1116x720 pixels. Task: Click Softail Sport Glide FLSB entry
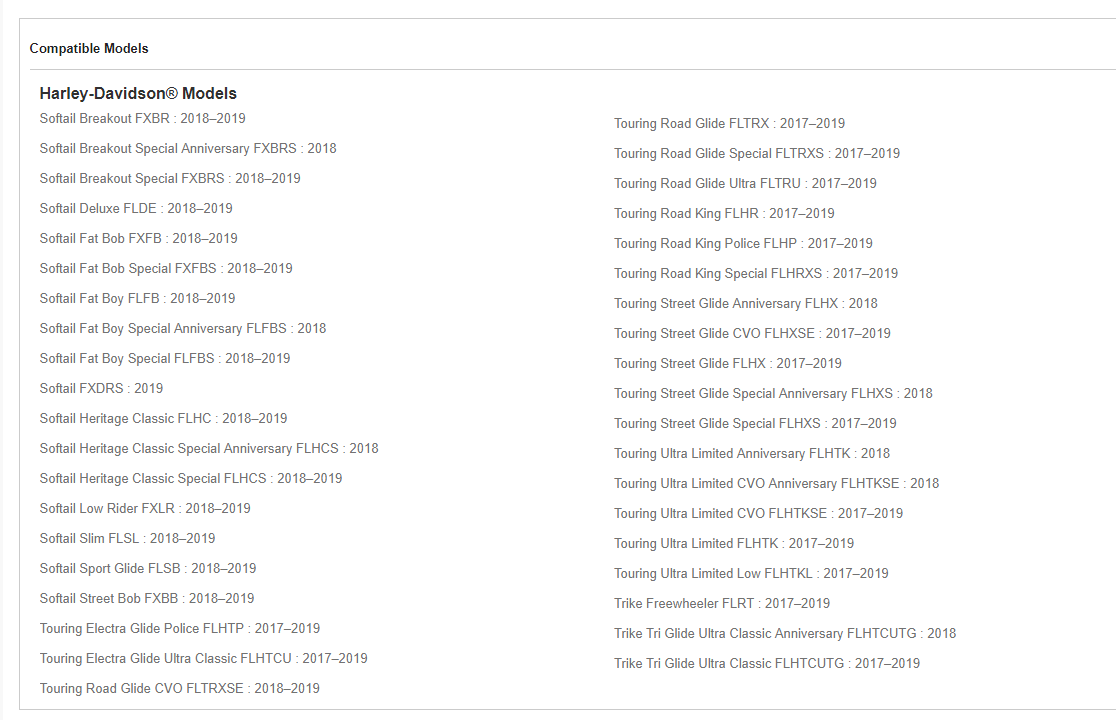point(148,568)
